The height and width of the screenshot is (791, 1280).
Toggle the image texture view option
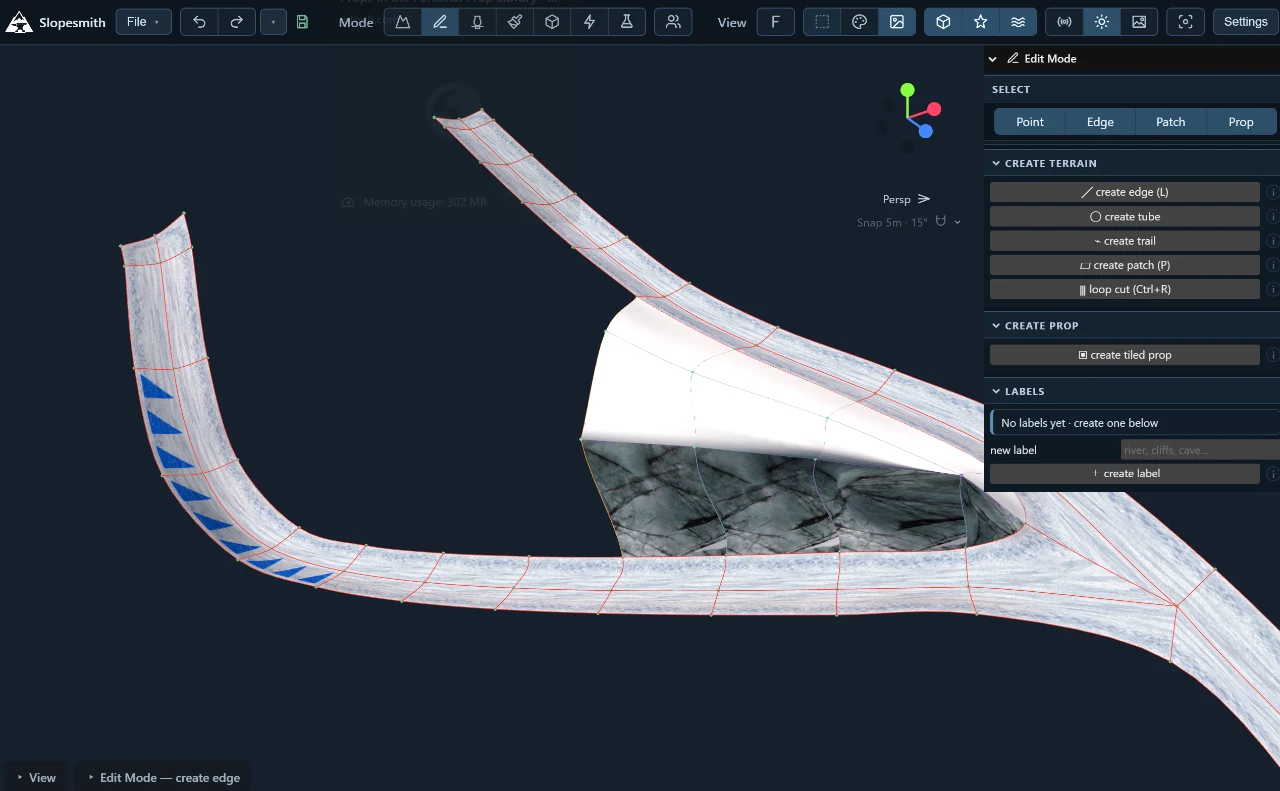click(897, 22)
